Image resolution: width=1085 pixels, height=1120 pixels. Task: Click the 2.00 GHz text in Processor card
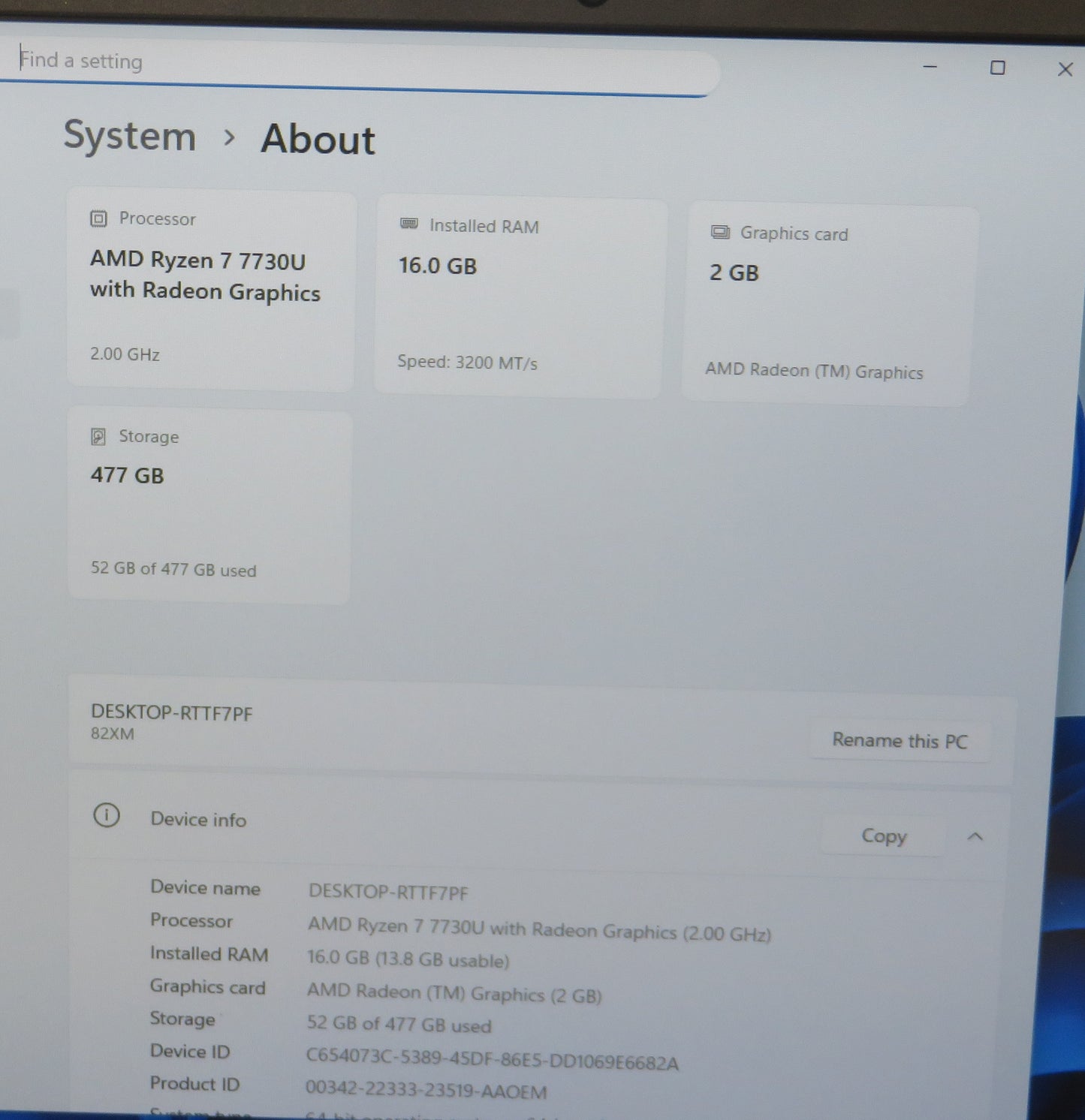pyautogui.click(x=125, y=354)
